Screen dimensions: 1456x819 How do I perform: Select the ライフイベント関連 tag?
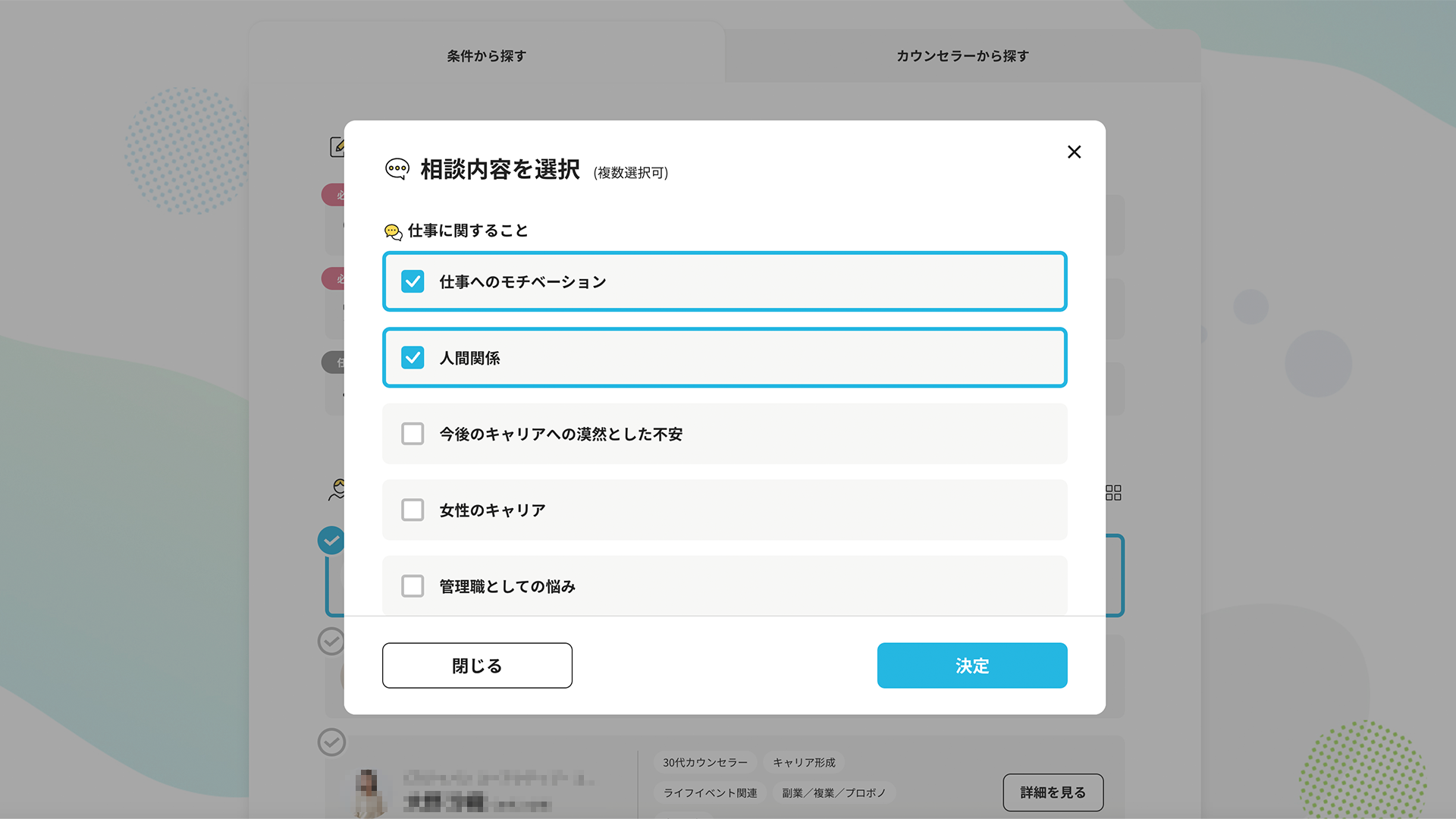click(711, 793)
